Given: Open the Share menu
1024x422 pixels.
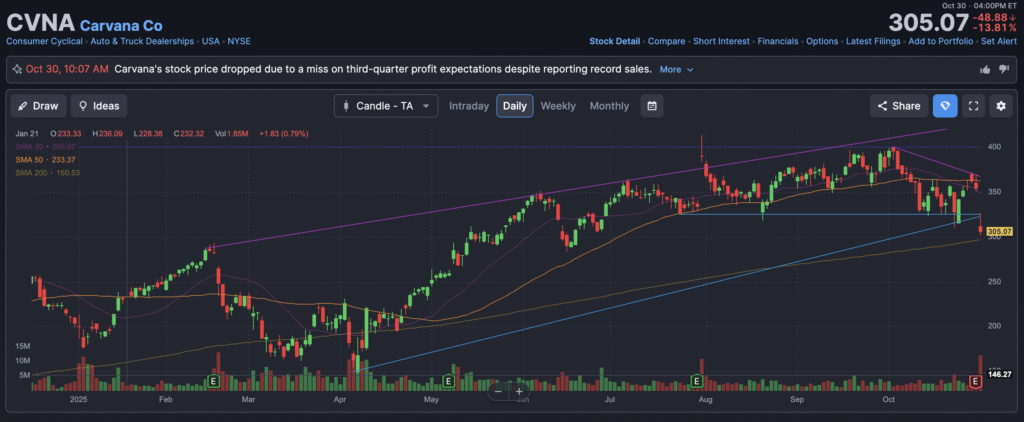Looking at the screenshot, I should click(898, 106).
